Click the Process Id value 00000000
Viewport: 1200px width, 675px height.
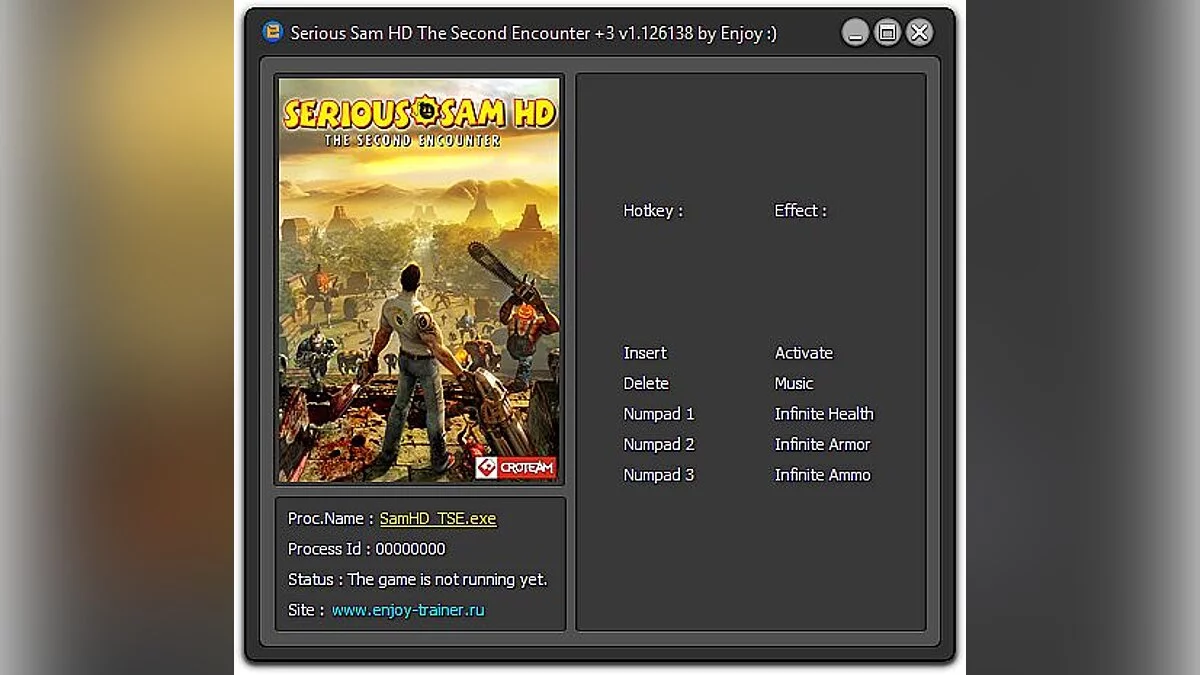coord(410,549)
